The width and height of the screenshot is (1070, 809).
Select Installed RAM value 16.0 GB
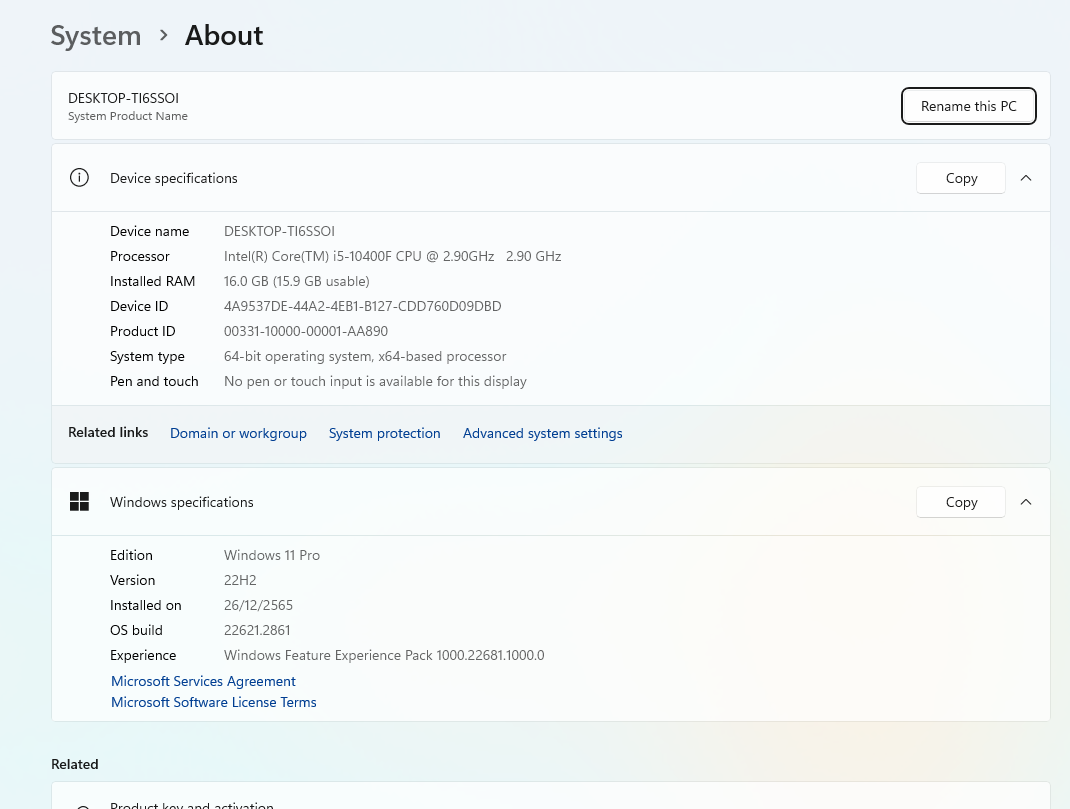point(297,281)
